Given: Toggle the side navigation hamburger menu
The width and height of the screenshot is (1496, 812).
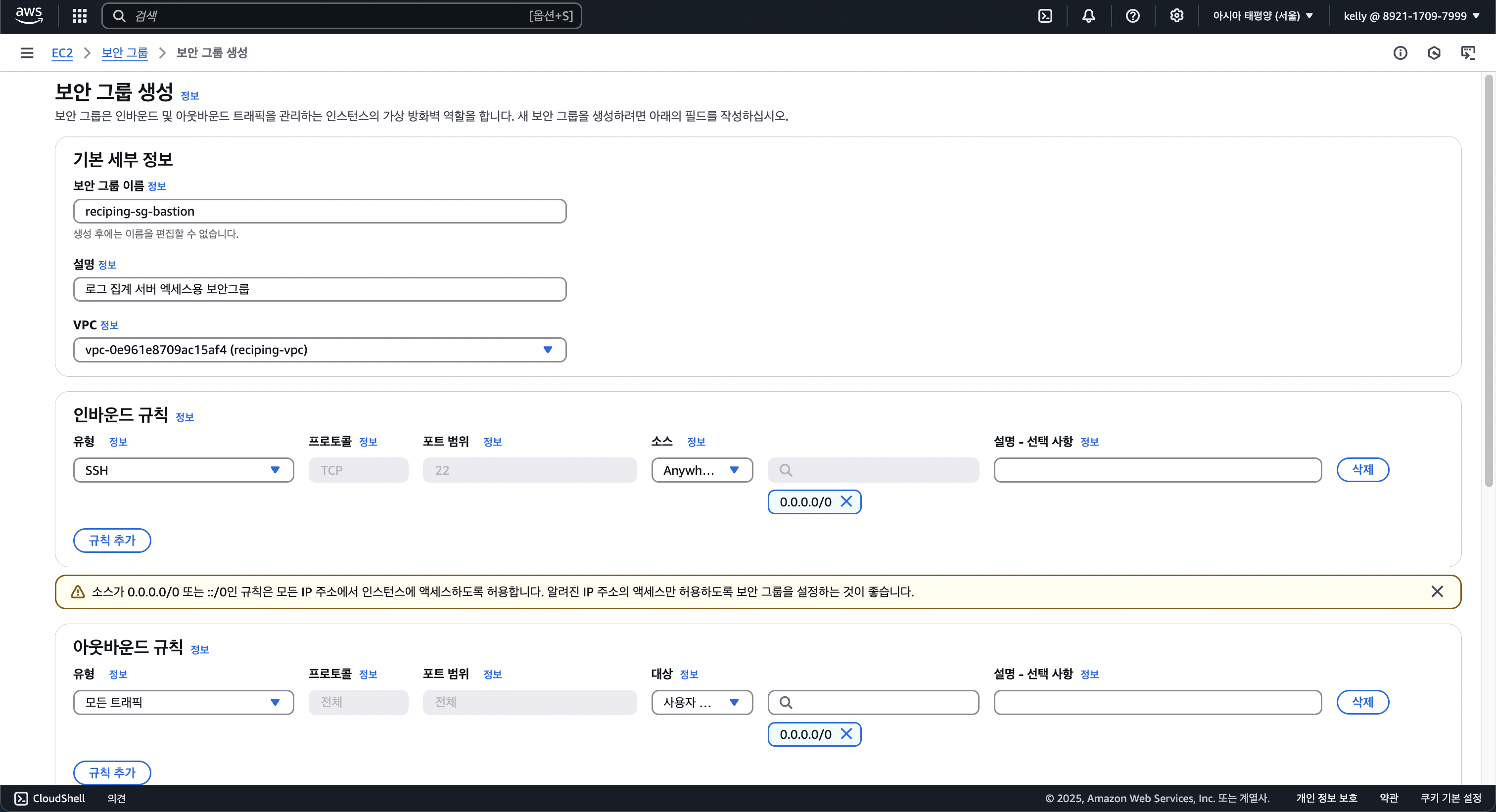Looking at the screenshot, I should [x=27, y=53].
